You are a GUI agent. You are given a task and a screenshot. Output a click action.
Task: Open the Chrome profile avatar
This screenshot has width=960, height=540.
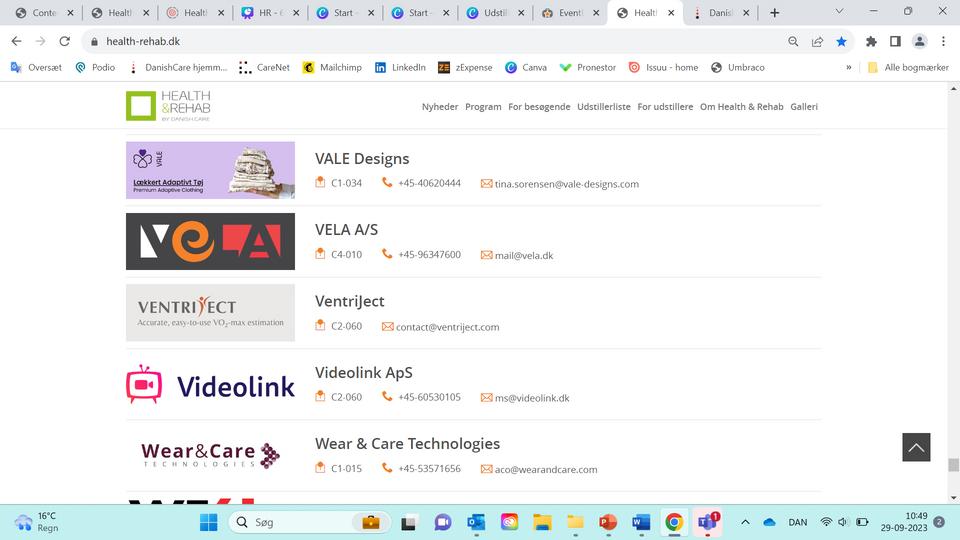(919, 41)
